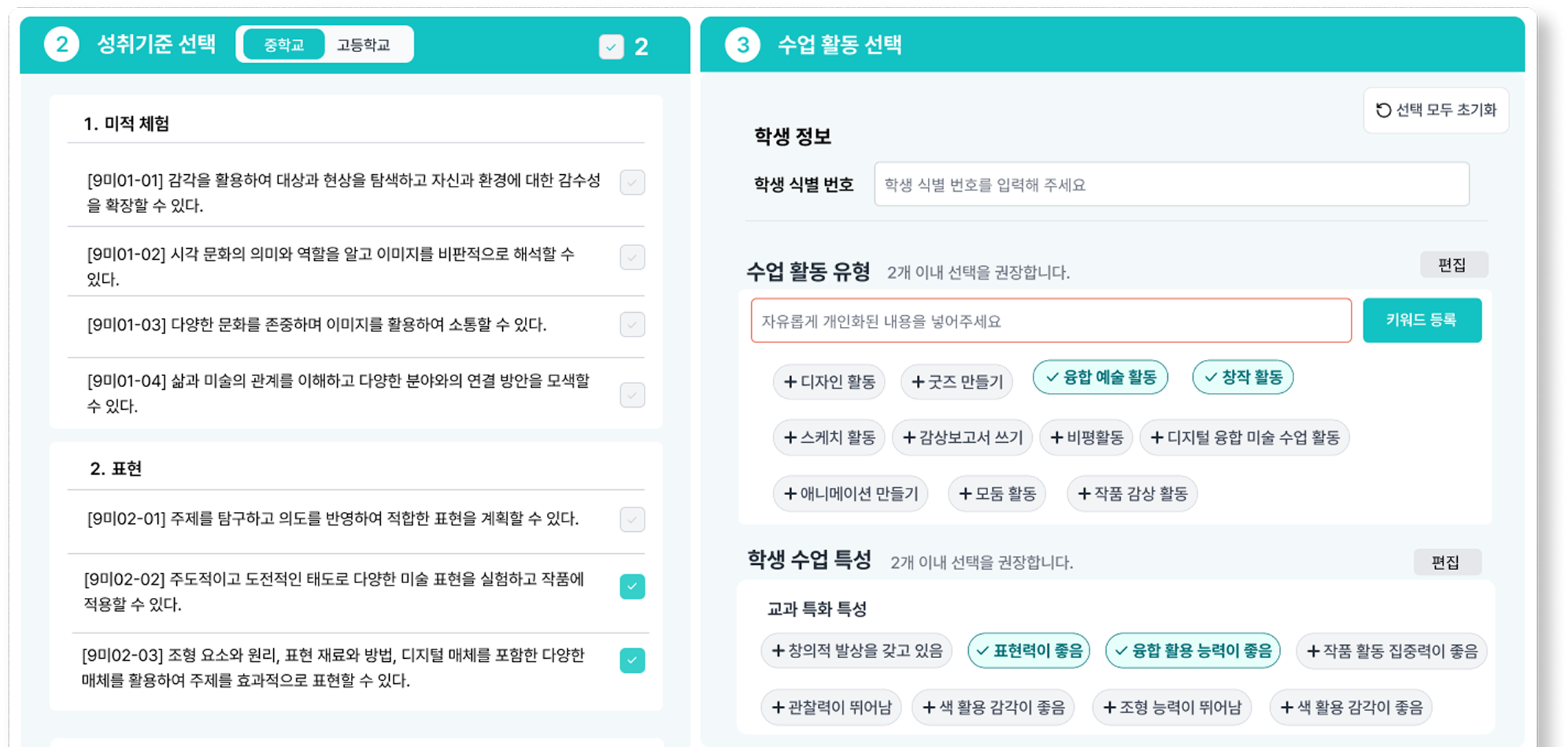Screen dimensions: 1568x747
Task: Click the 학생 식별 번호 input field
Action: pos(1171,184)
